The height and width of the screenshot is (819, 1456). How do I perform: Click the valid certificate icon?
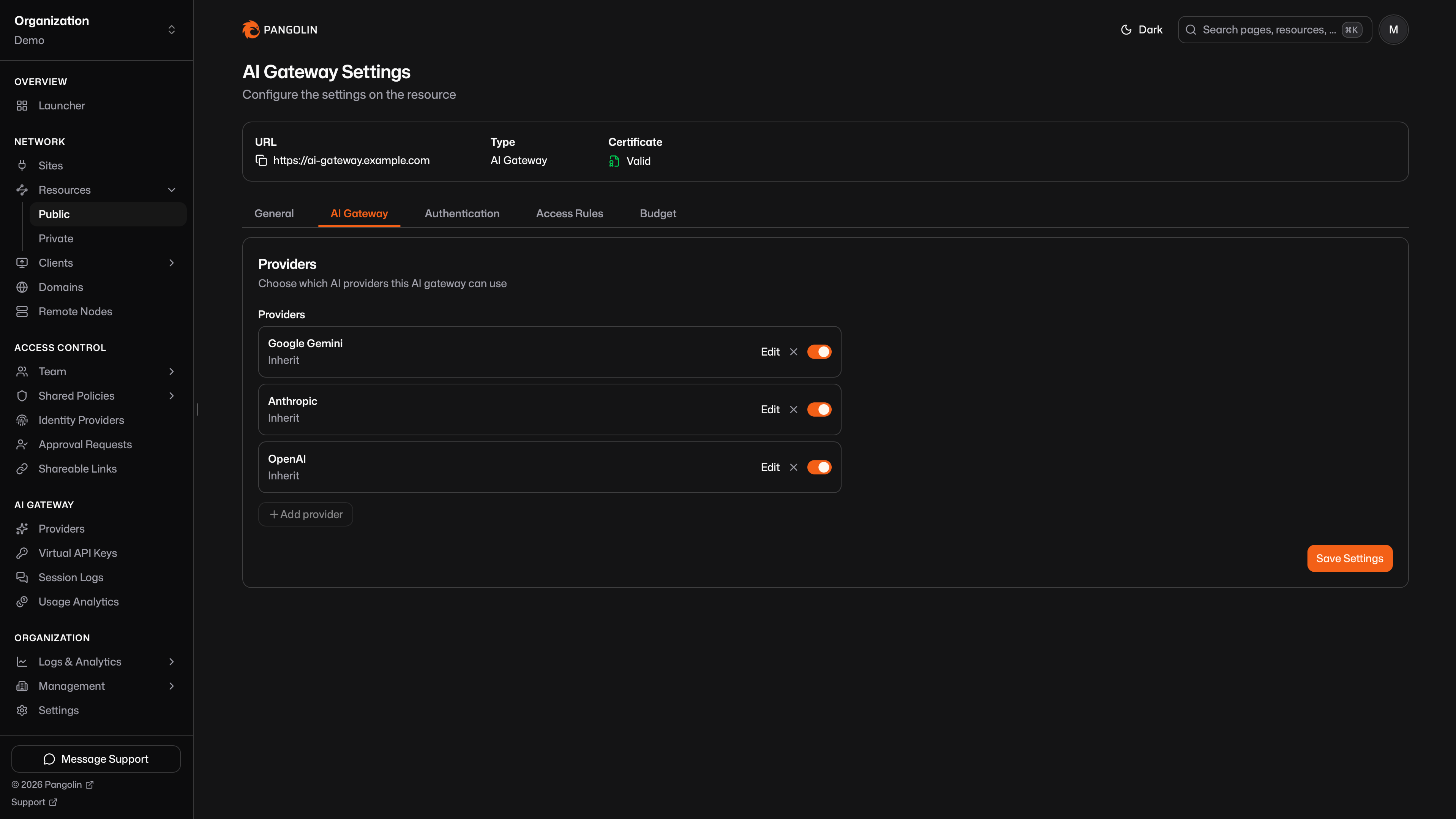tap(614, 161)
